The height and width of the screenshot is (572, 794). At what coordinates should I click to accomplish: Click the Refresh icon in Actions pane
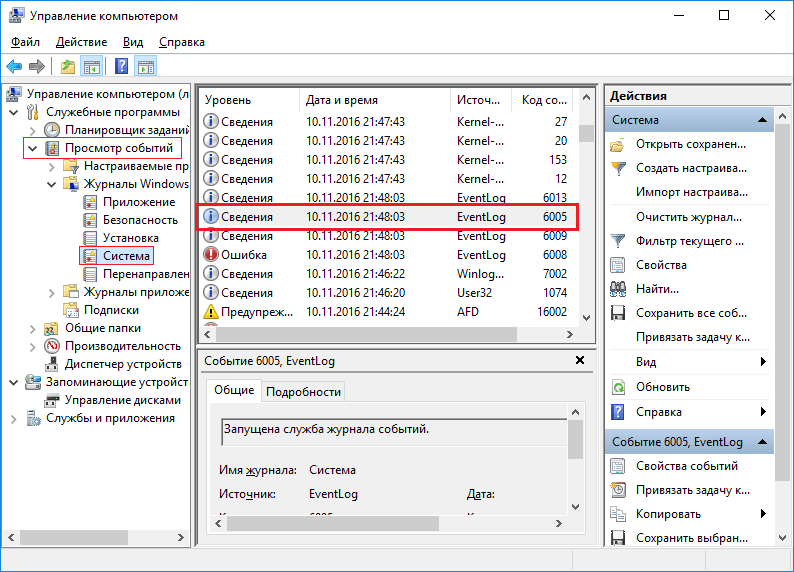pos(618,386)
